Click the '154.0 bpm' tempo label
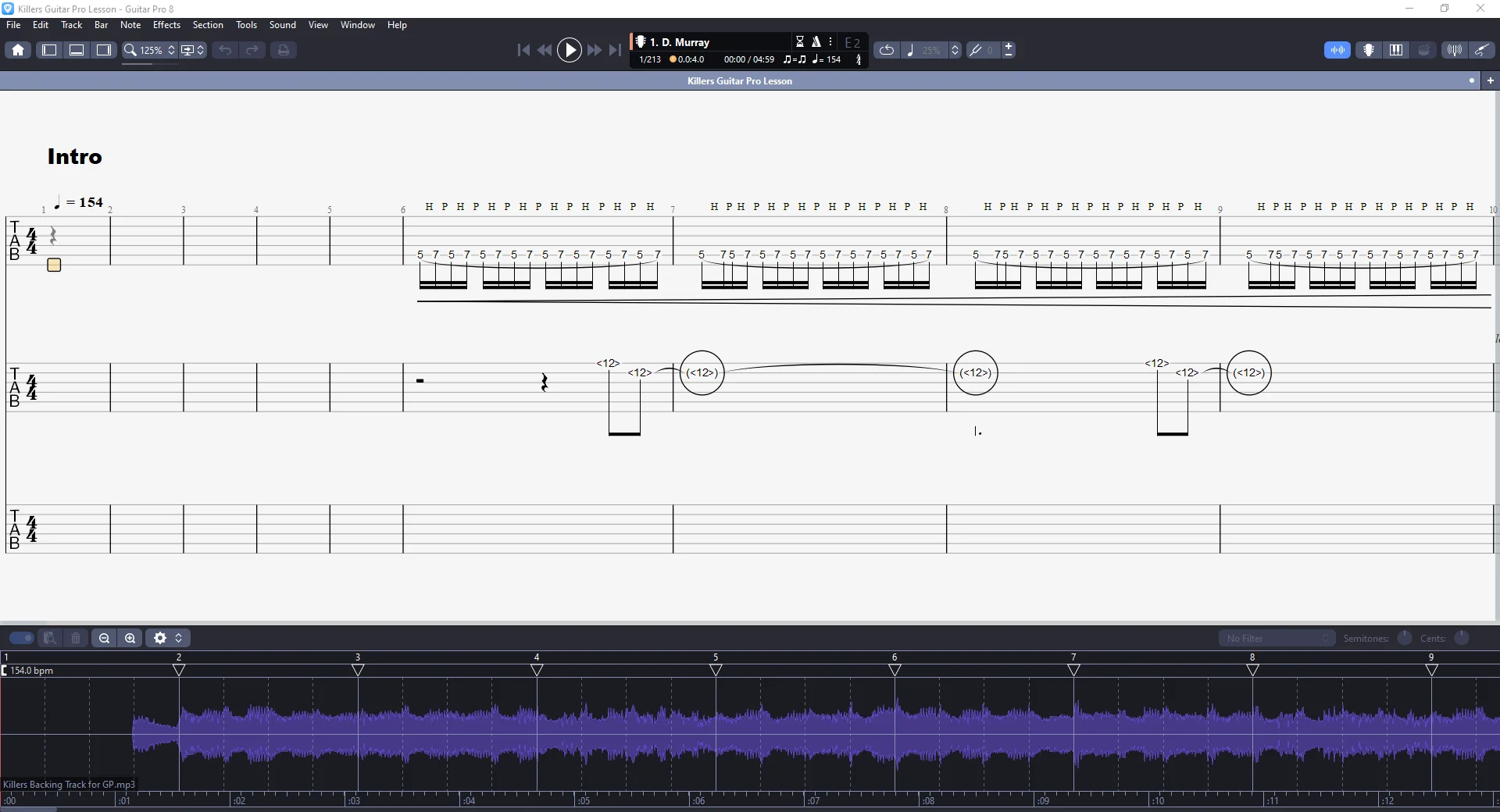 coord(31,671)
